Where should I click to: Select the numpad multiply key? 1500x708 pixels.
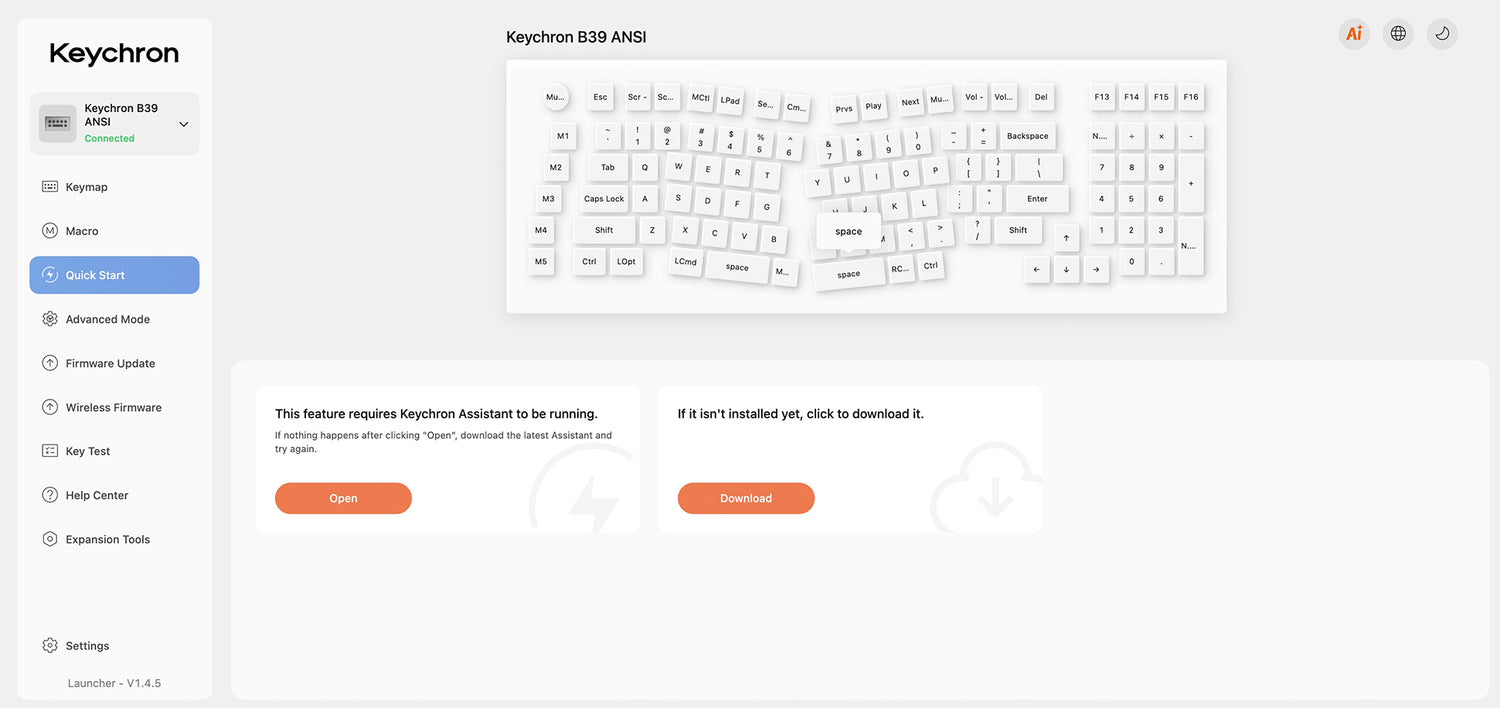click(x=1161, y=136)
